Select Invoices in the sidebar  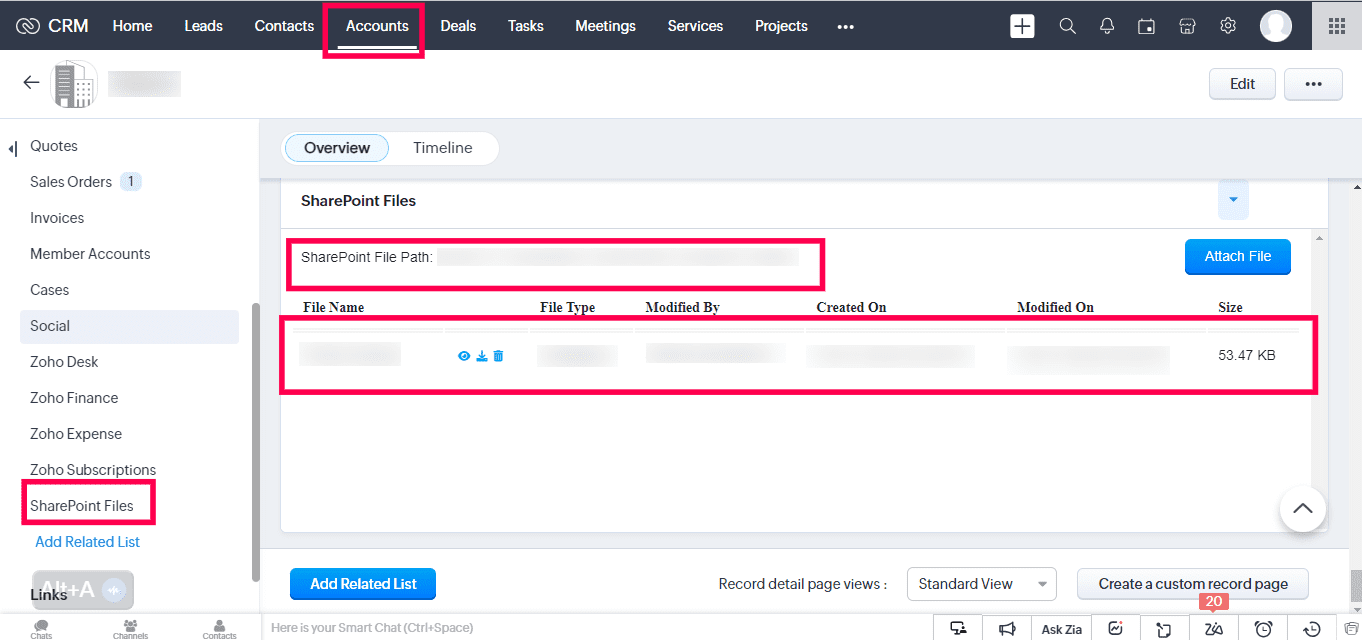tap(57, 218)
